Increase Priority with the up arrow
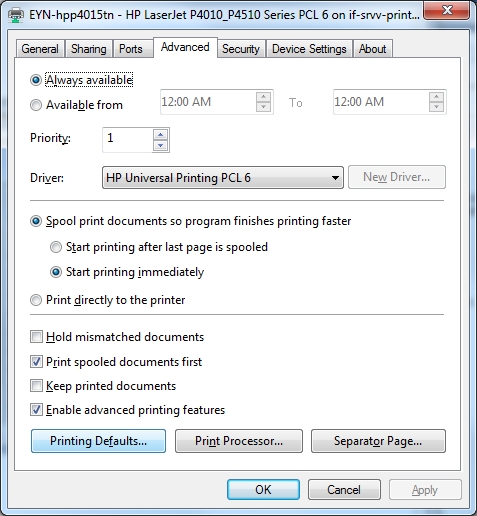477x516 pixels. pos(161,135)
